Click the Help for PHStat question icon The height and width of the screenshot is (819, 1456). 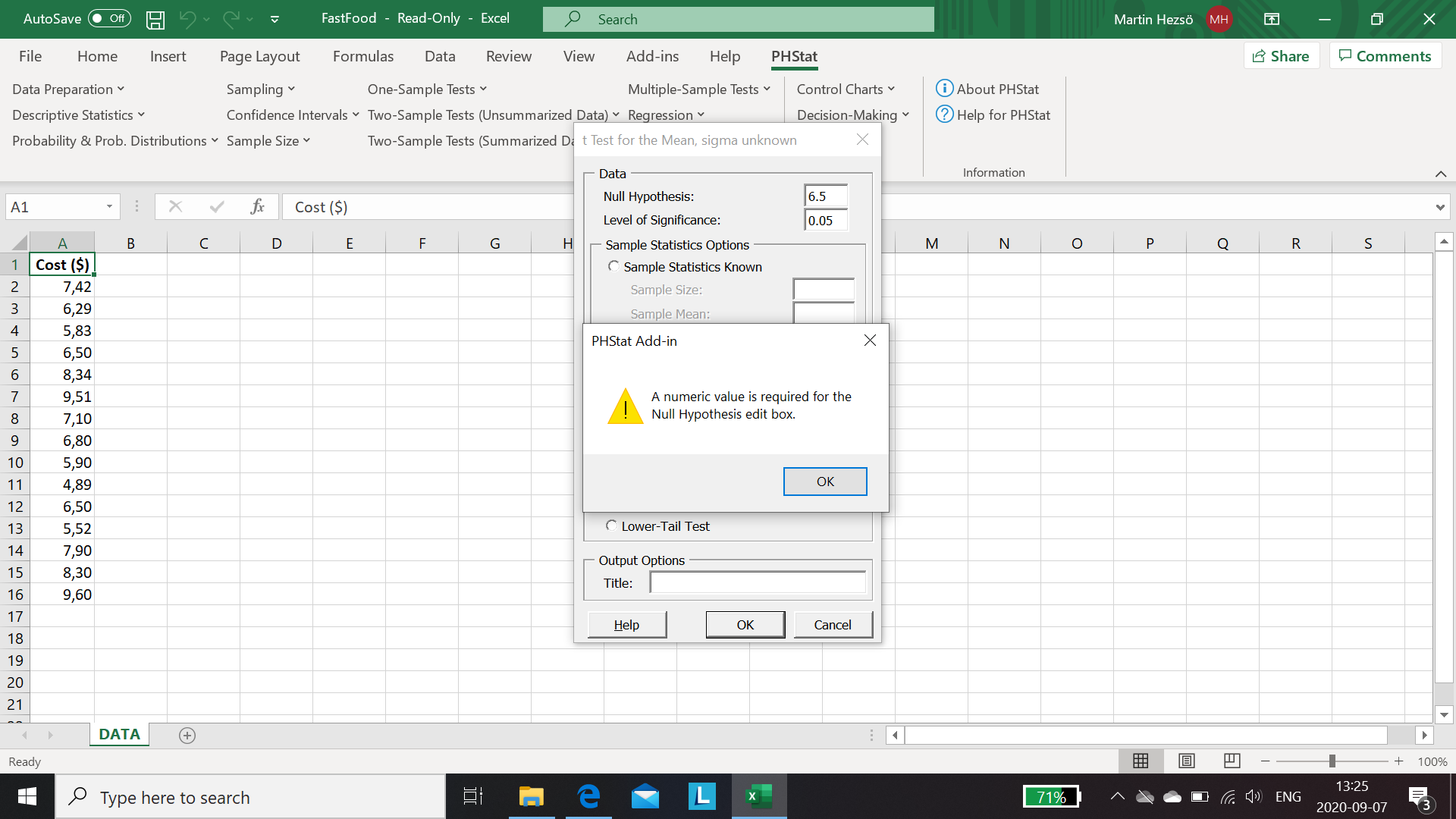pos(944,115)
